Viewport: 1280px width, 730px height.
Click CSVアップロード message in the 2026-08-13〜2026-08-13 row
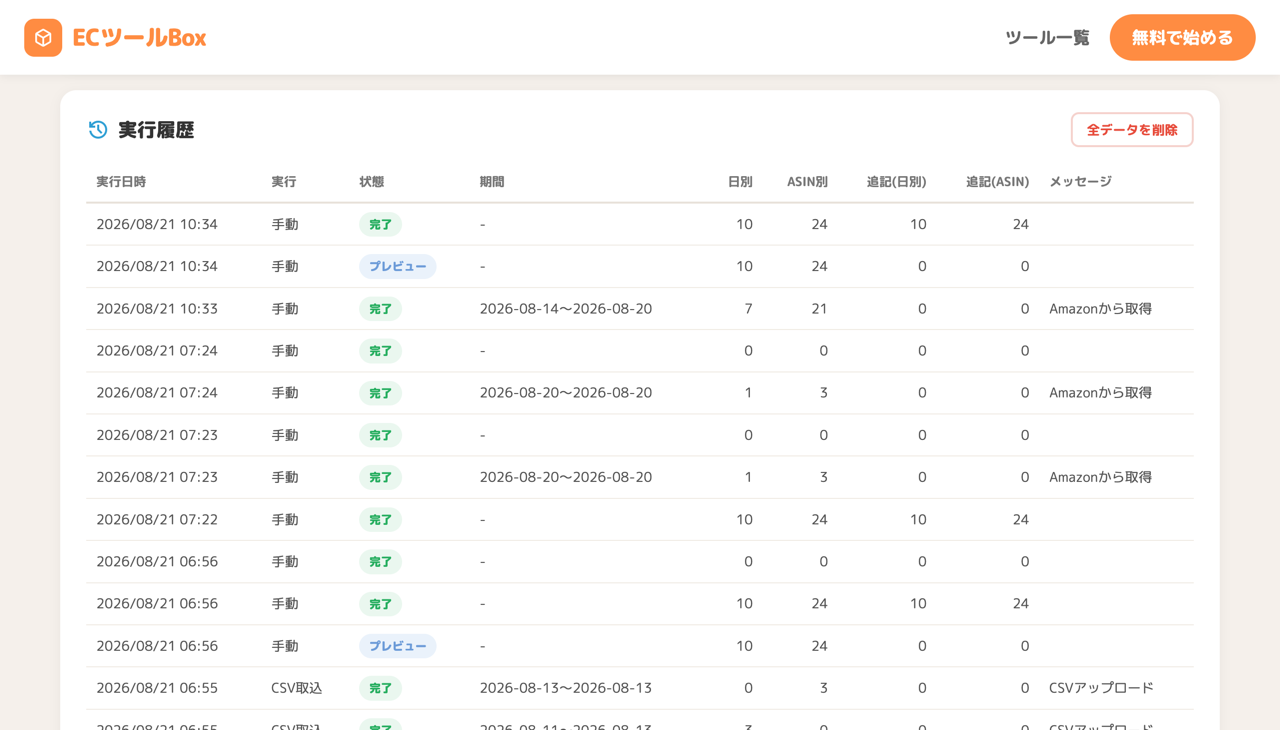coord(1101,688)
